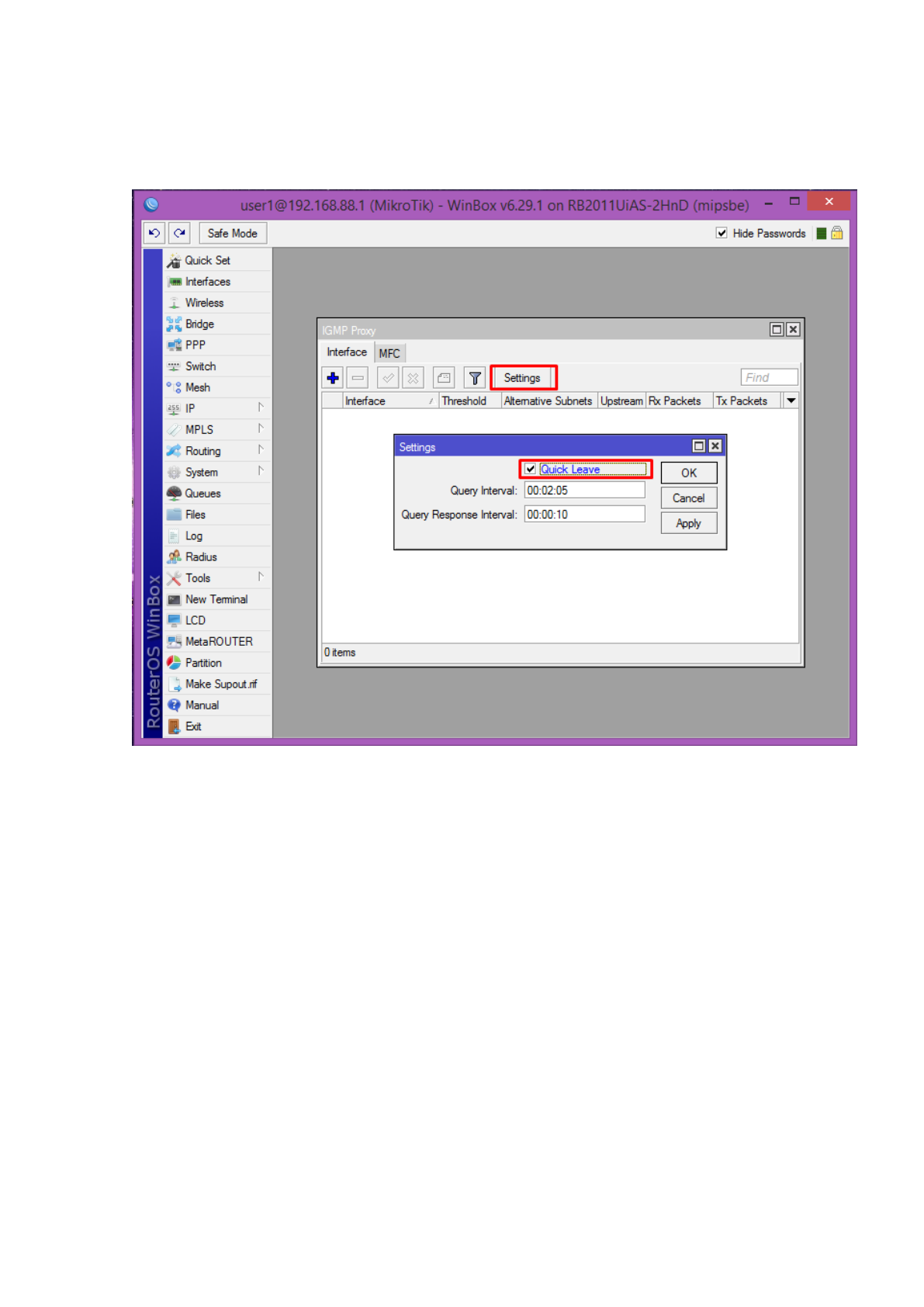The height and width of the screenshot is (1307, 924).
Task: Click the comment toolbar button
Action: (x=444, y=378)
